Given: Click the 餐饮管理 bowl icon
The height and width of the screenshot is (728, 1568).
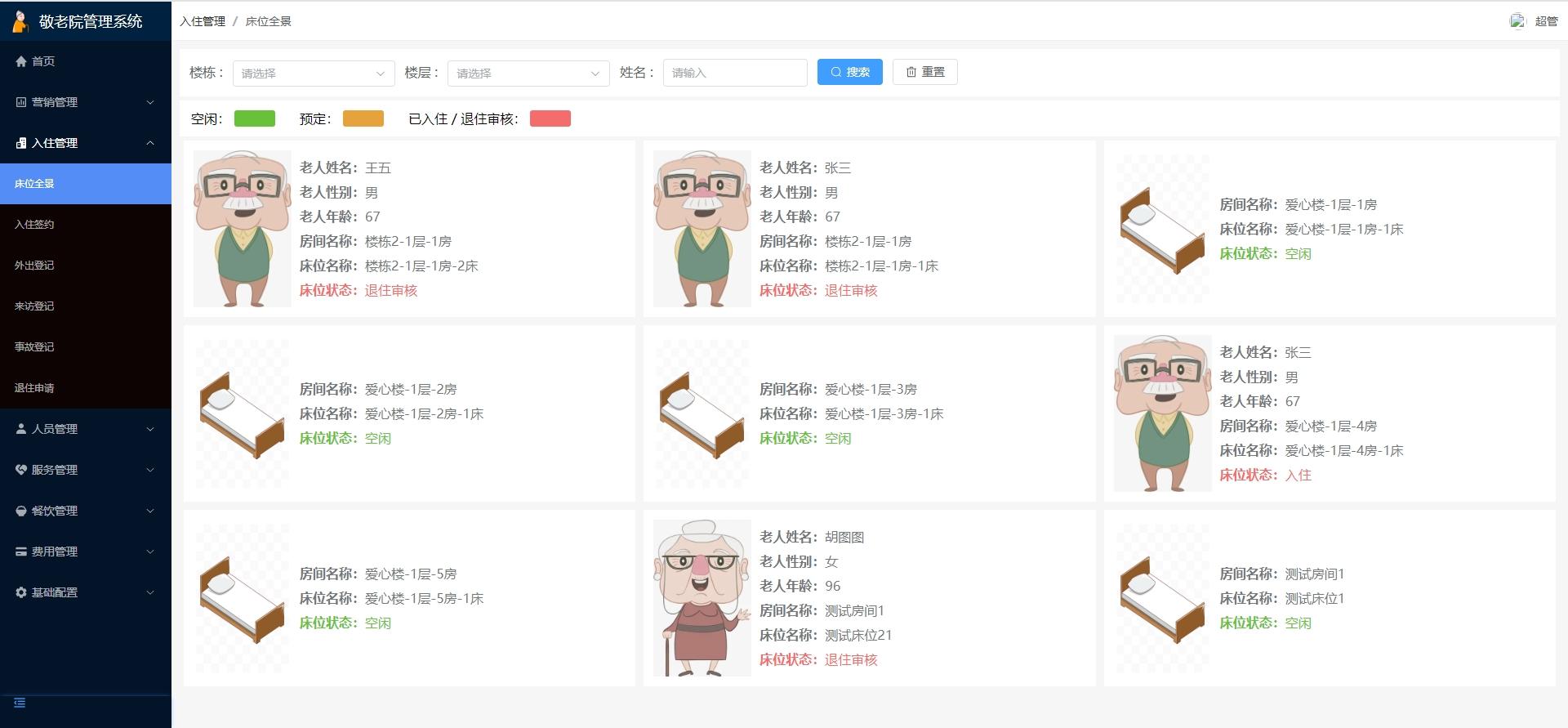Looking at the screenshot, I should 21,511.
